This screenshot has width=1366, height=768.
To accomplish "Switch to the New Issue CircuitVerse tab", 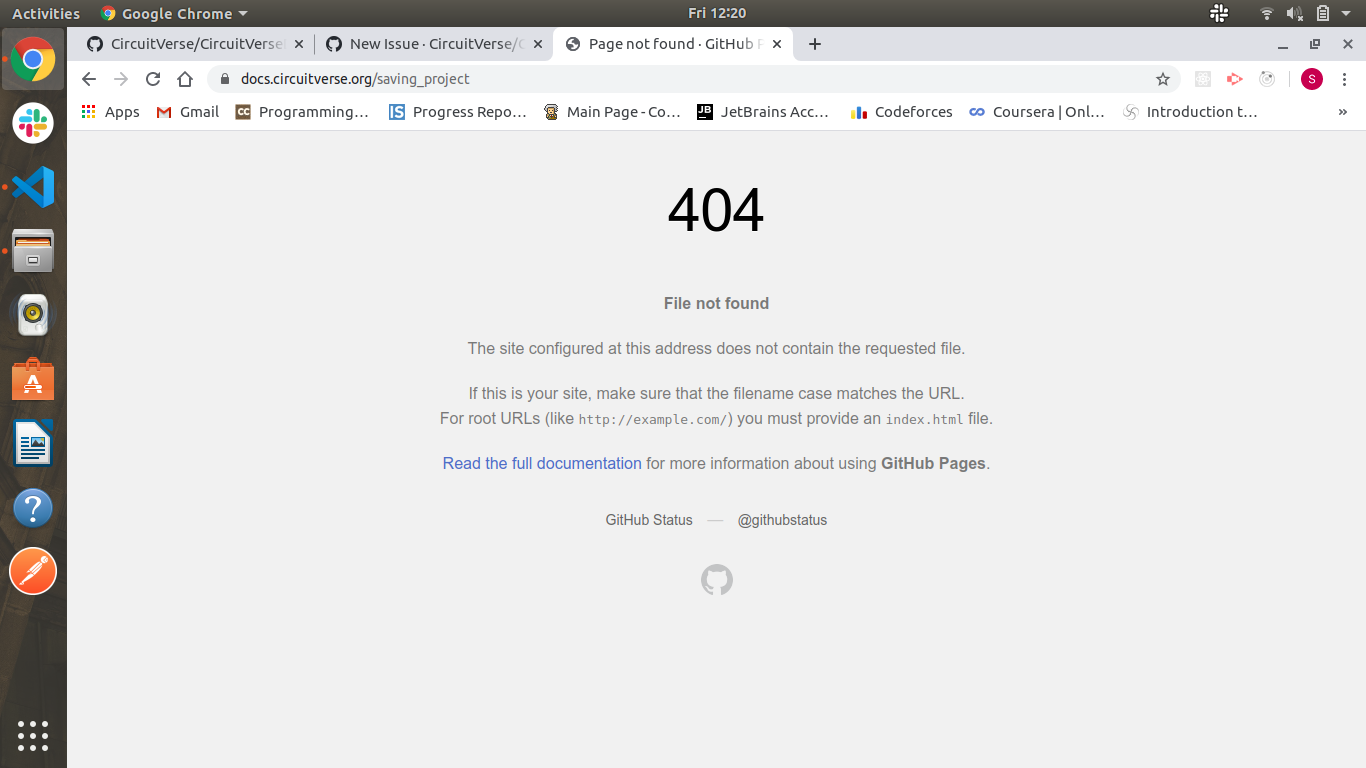I will coord(434,44).
